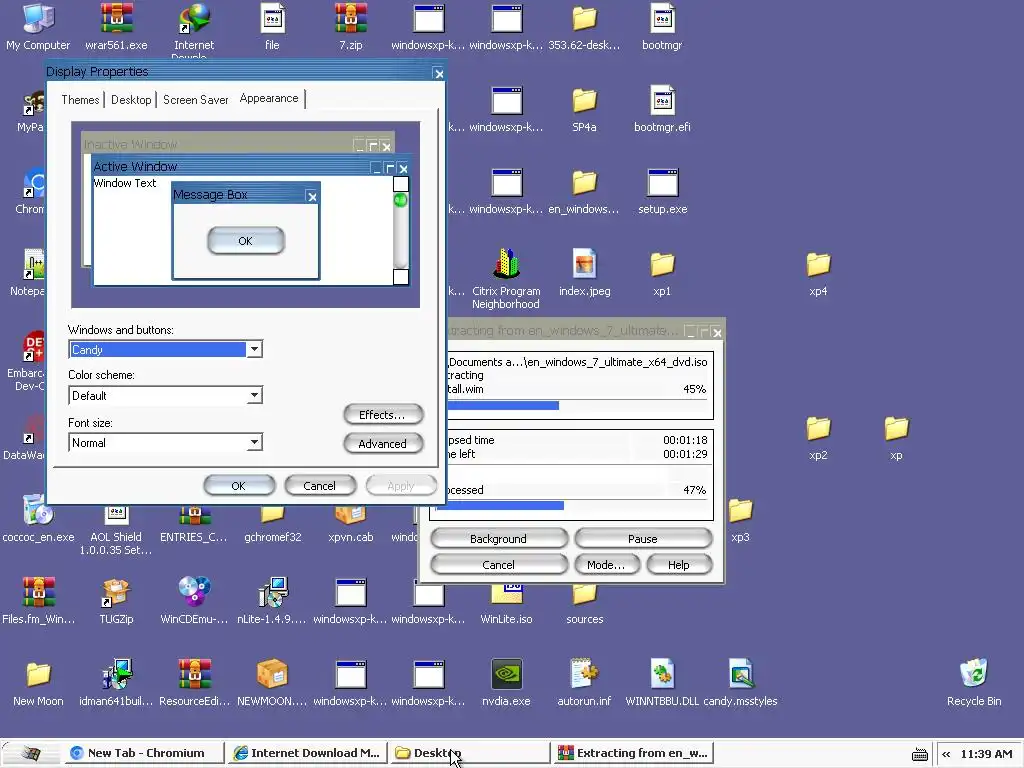Screen dimensions: 1024x768
Task: Open Help in the extraction window
Action: tap(679, 565)
